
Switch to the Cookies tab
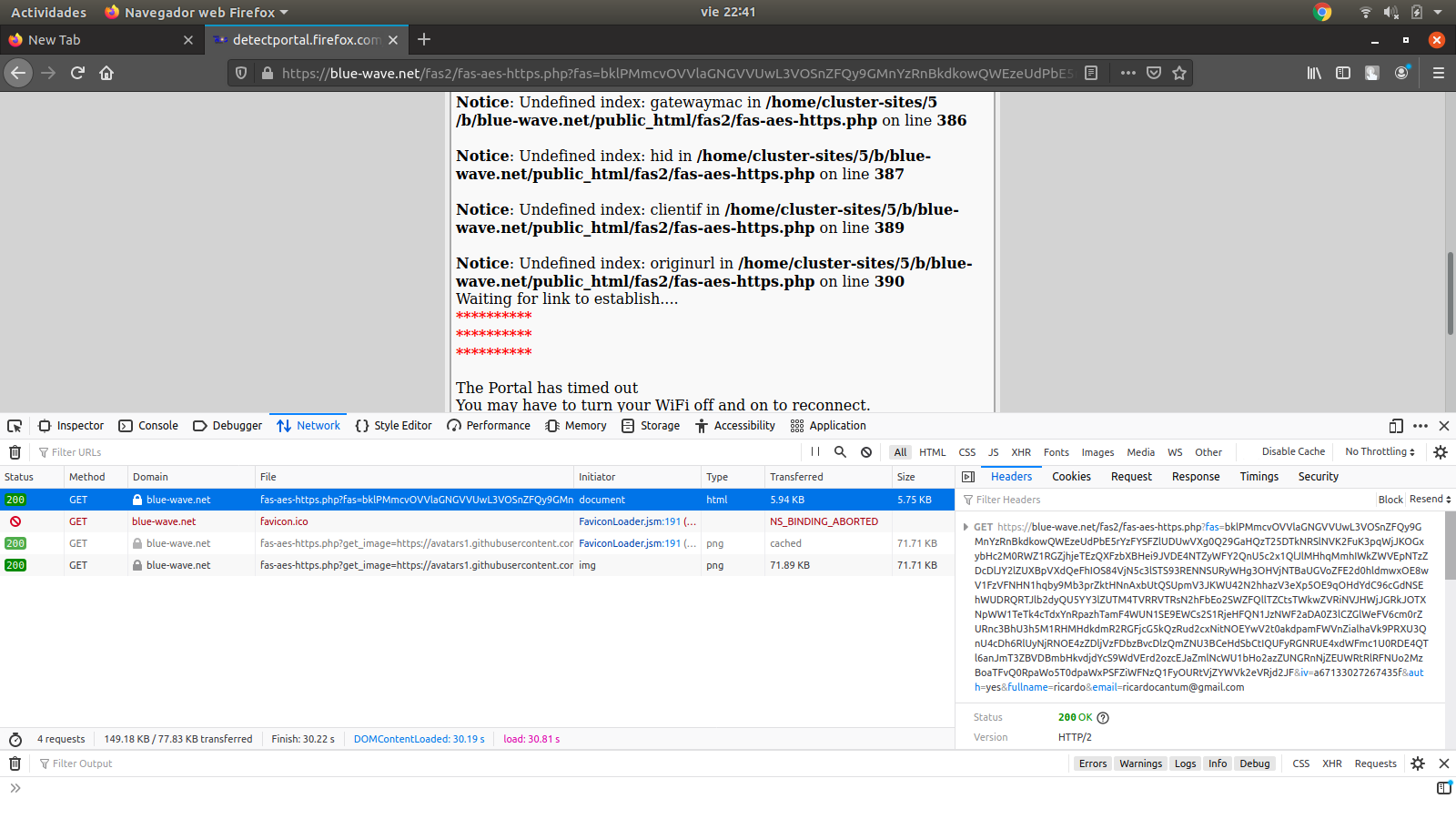[x=1071, y=476]
